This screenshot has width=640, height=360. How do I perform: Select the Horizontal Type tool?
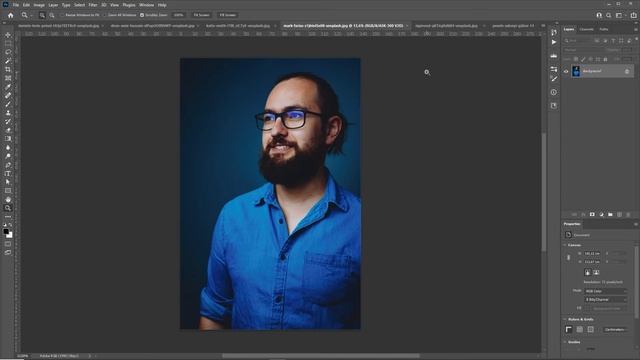[x=8, y=173]
